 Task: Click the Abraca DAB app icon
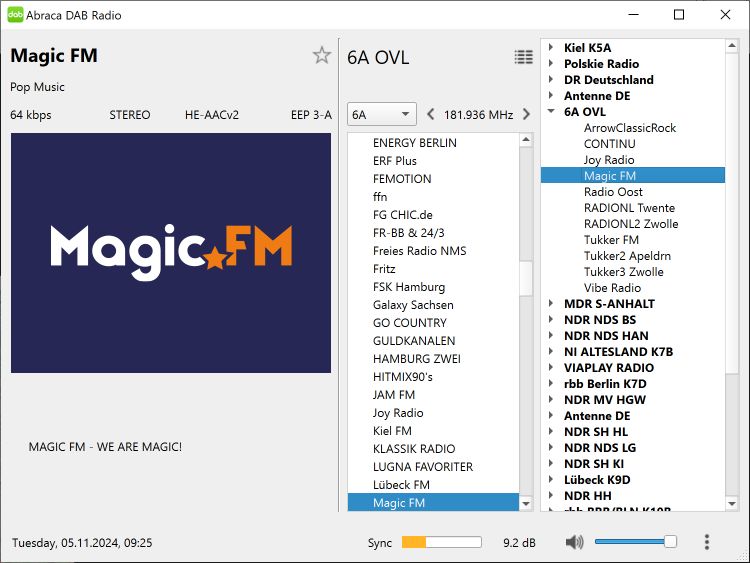(x=15, y=15)
